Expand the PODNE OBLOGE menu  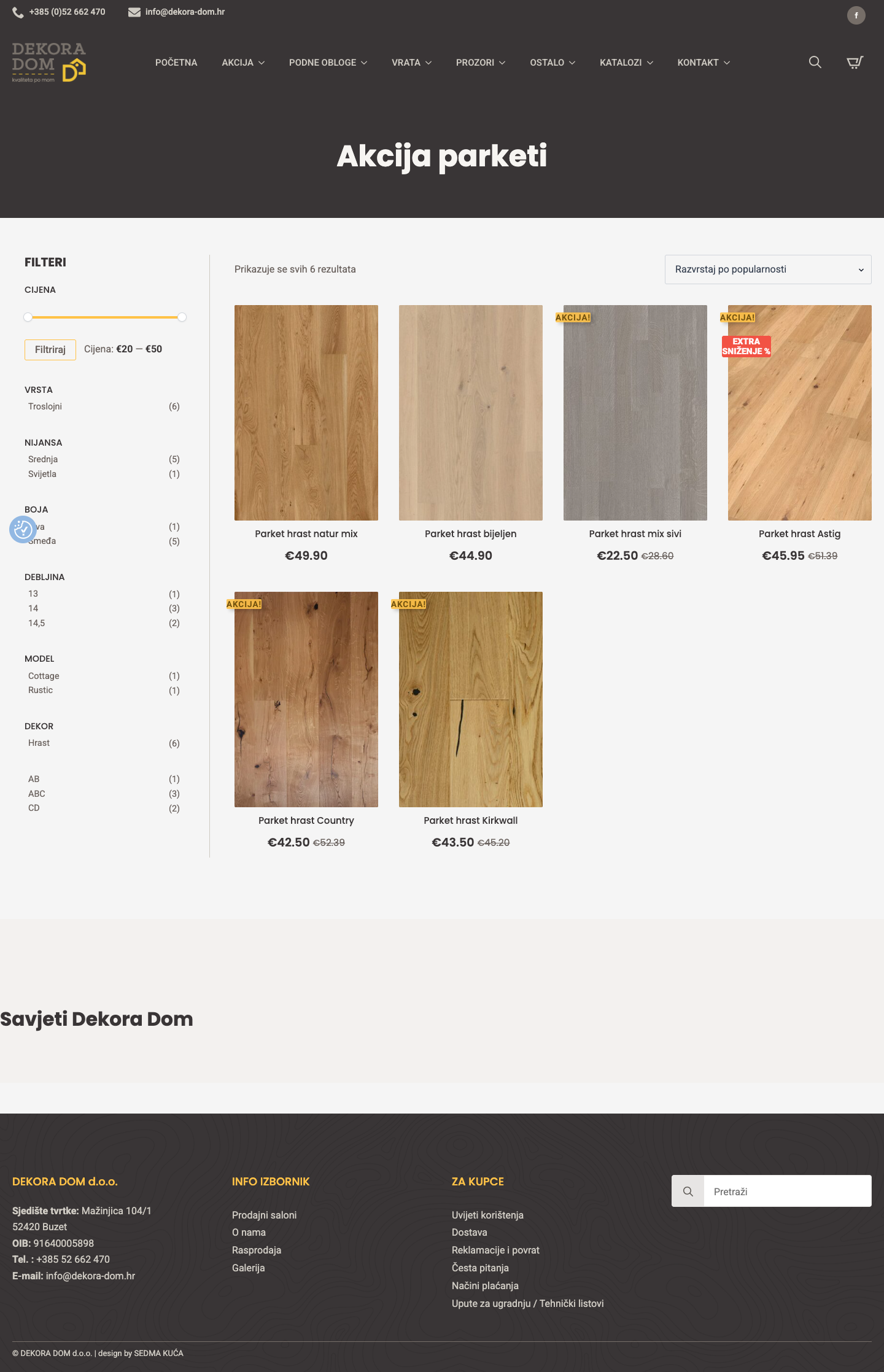328,63
